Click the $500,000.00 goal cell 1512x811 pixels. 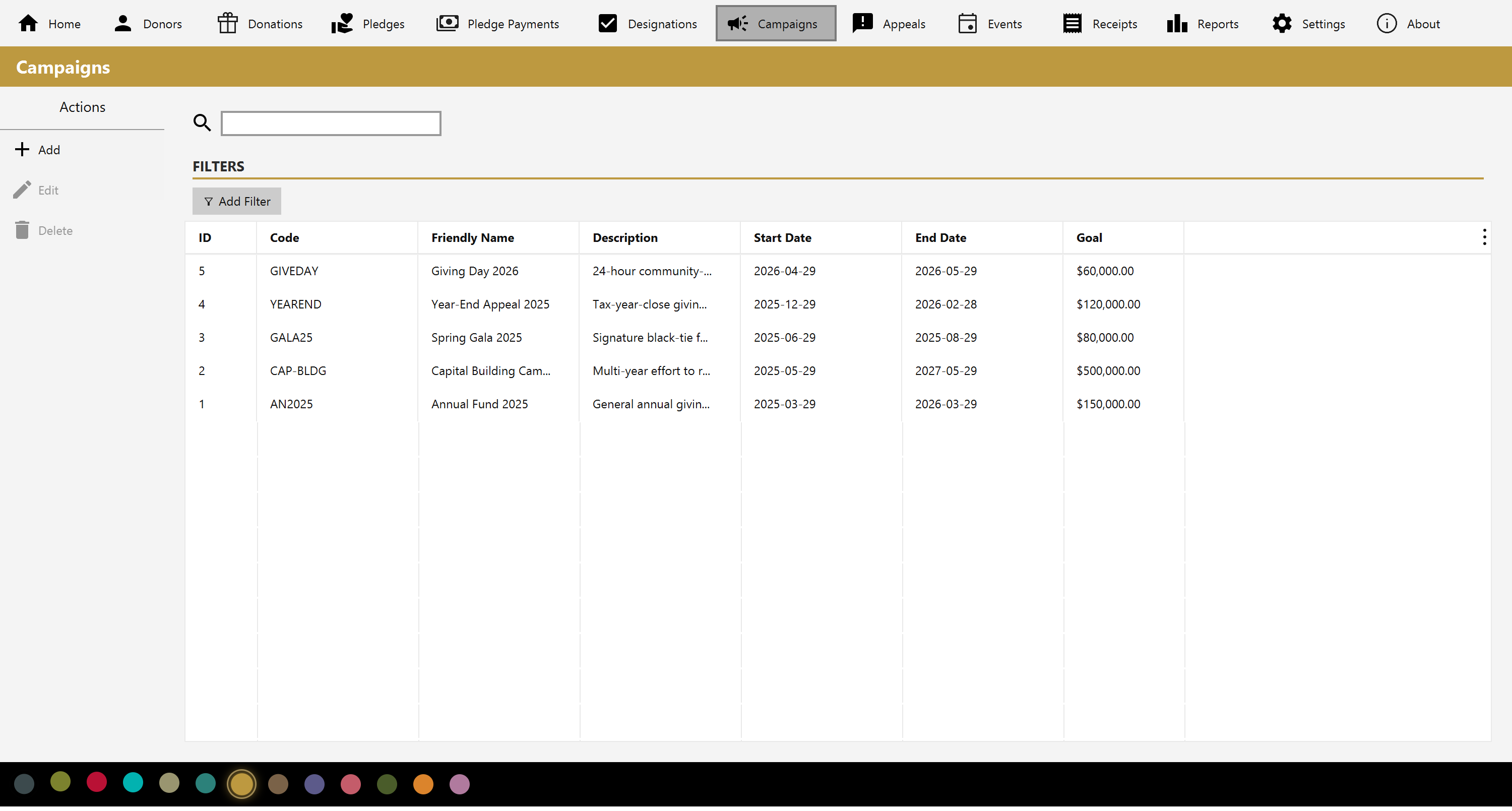point(1108,371)
